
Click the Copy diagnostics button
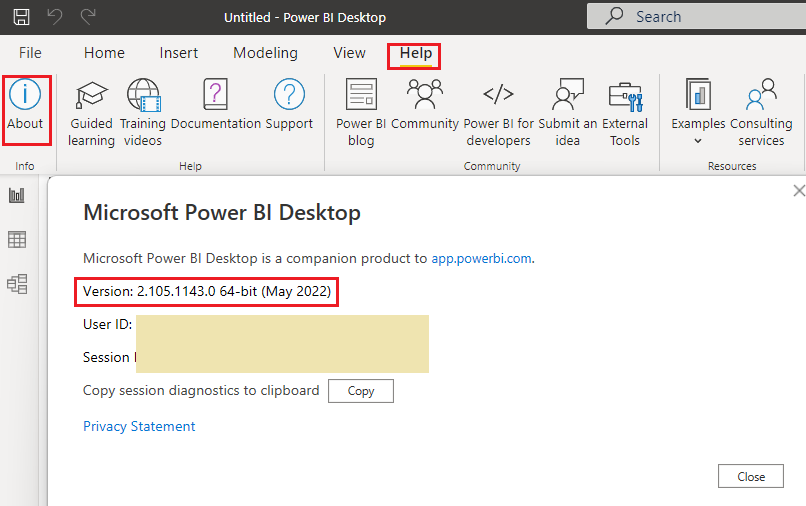tap(361, 391)
